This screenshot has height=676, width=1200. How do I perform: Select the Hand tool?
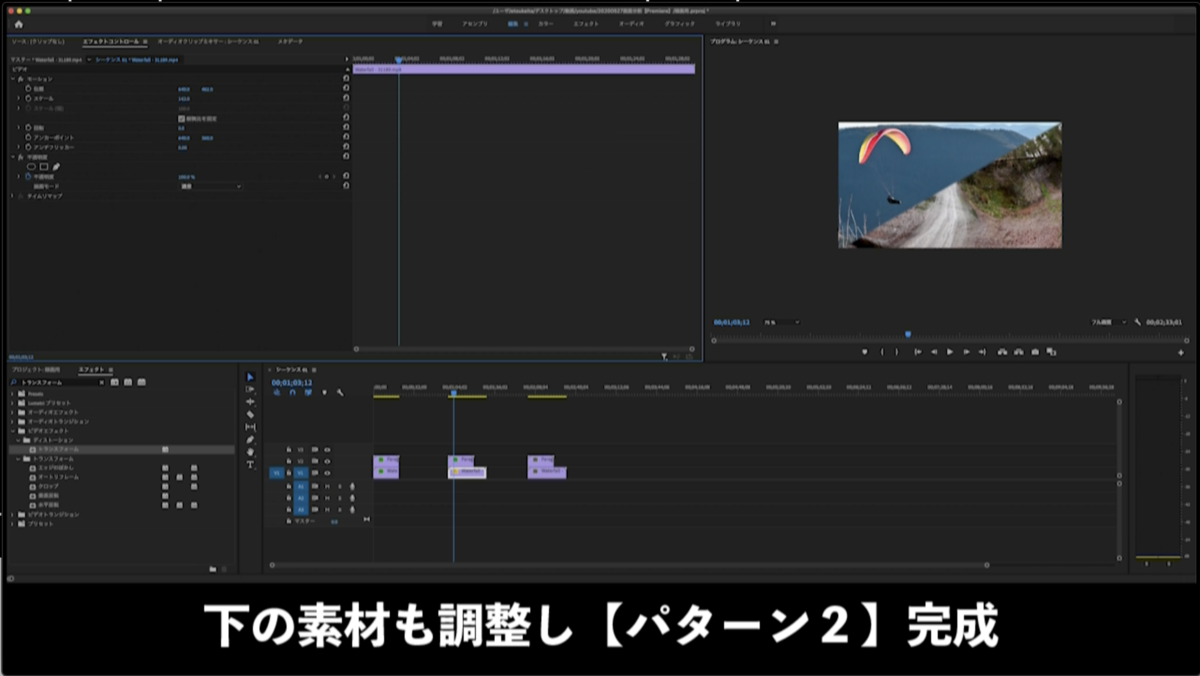click(248, 448)
